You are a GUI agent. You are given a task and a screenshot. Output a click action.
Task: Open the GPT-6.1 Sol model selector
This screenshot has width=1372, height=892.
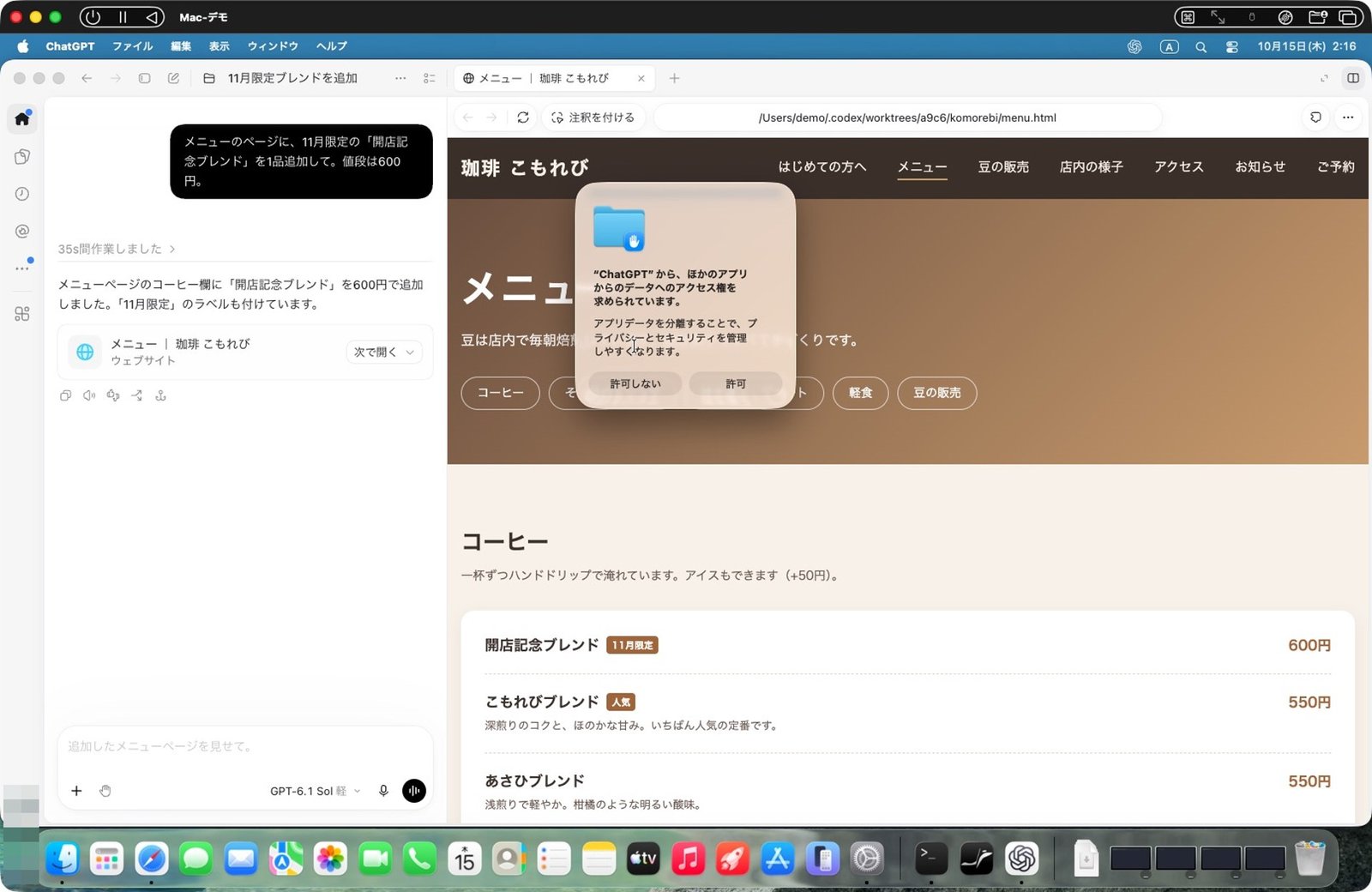point(315,791)
